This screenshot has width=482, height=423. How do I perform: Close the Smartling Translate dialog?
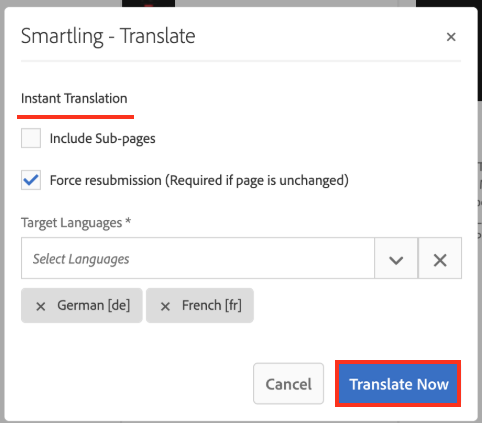(x=451, y=37)
